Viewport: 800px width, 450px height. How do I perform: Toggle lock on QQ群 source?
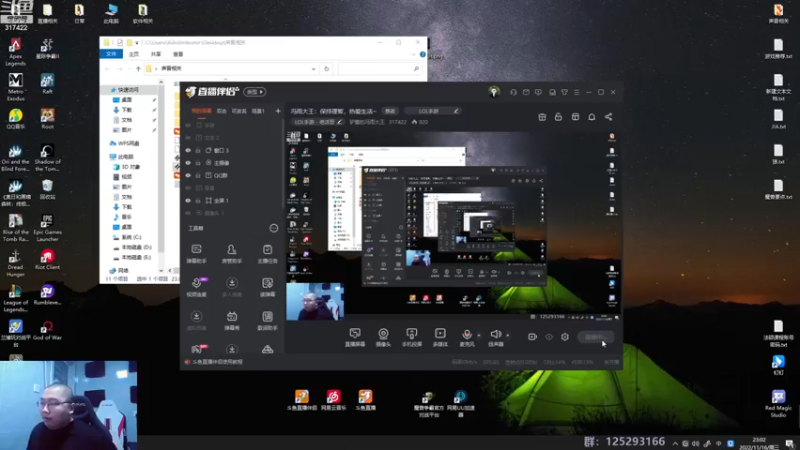pyautogui.click(x=198, y=176)
